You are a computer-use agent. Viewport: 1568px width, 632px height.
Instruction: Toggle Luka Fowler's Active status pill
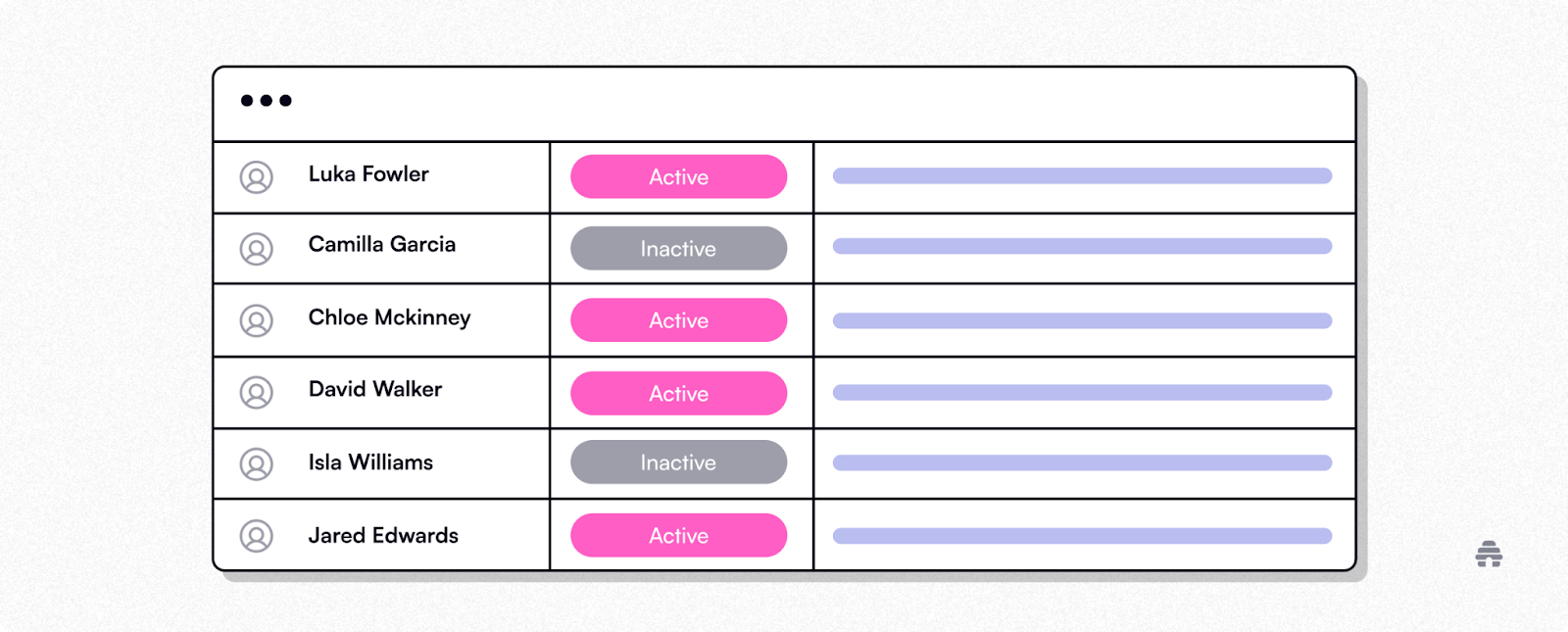coord(679,176)
